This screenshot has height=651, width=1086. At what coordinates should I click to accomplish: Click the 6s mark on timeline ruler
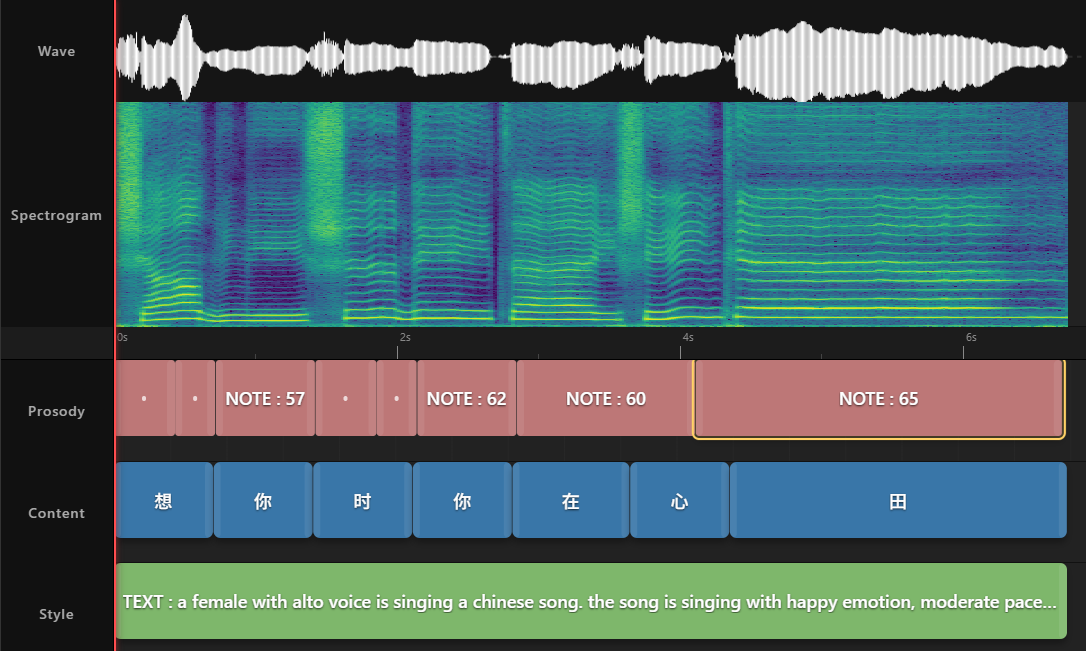click(x=971, y=337)
